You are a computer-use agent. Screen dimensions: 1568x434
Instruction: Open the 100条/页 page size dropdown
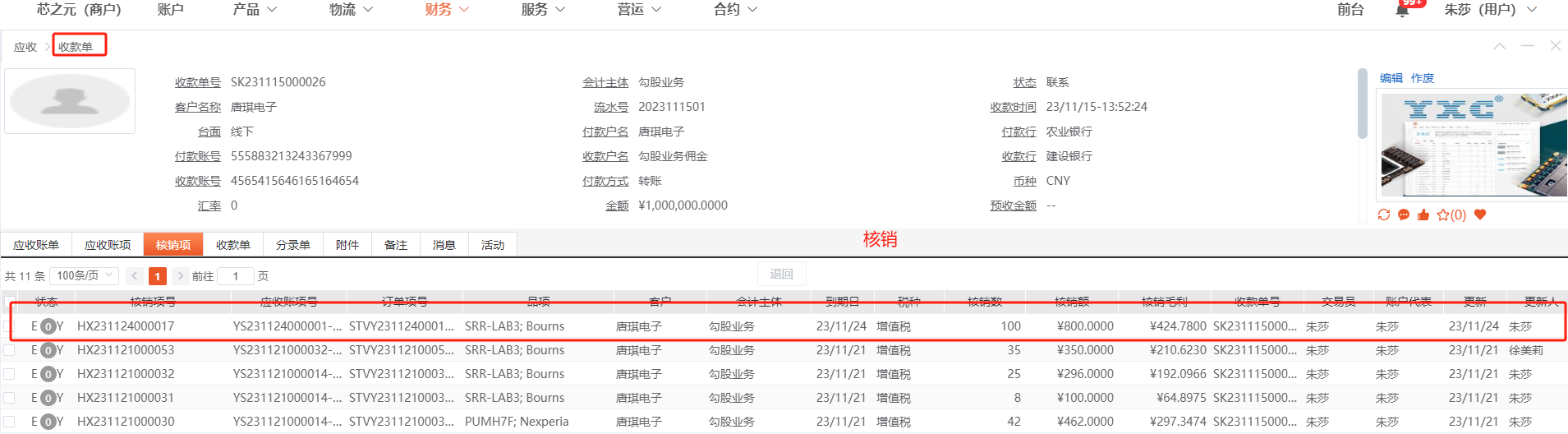point(85,276)
